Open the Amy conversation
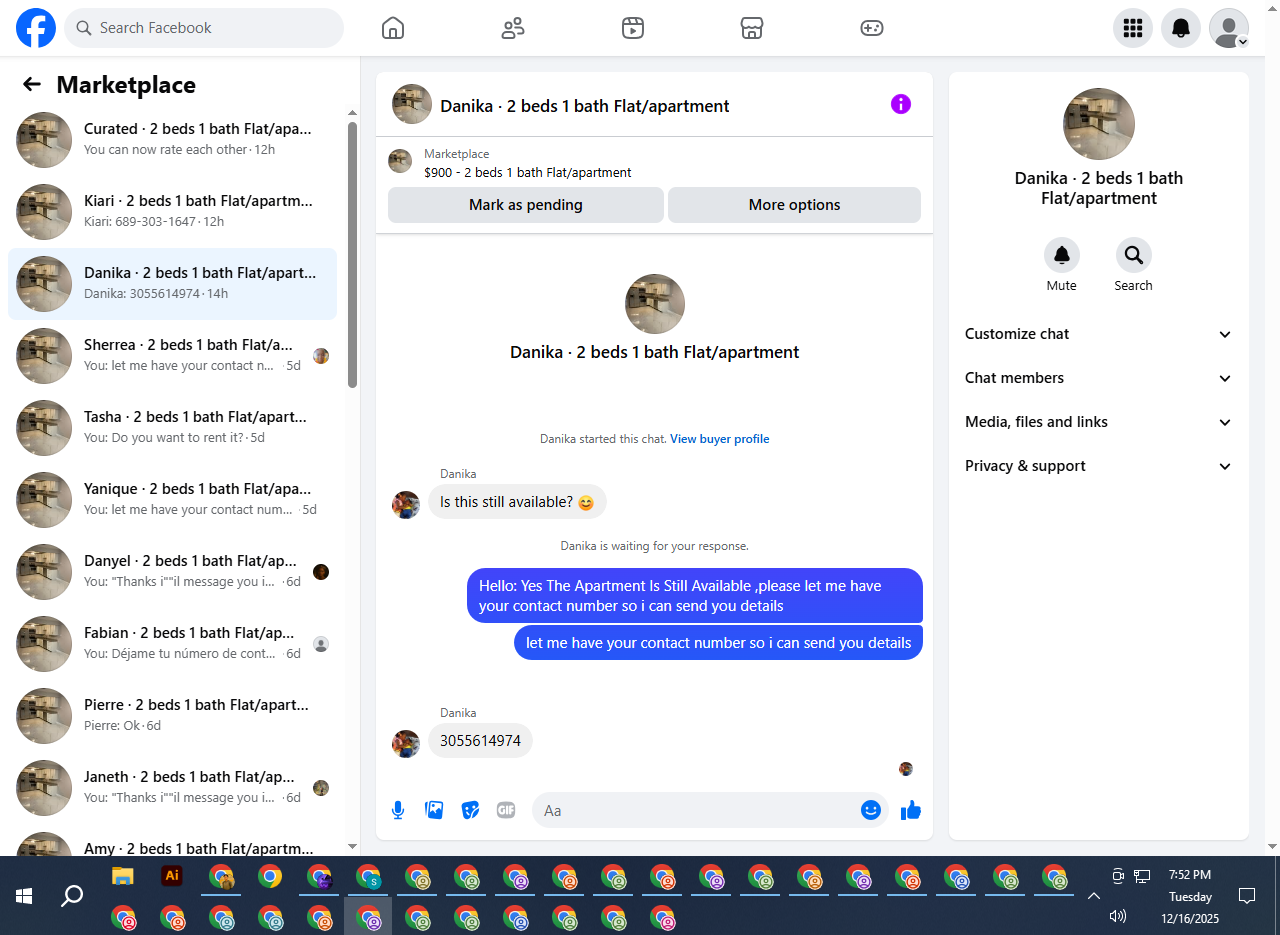1280x935 pixels. 172,842
